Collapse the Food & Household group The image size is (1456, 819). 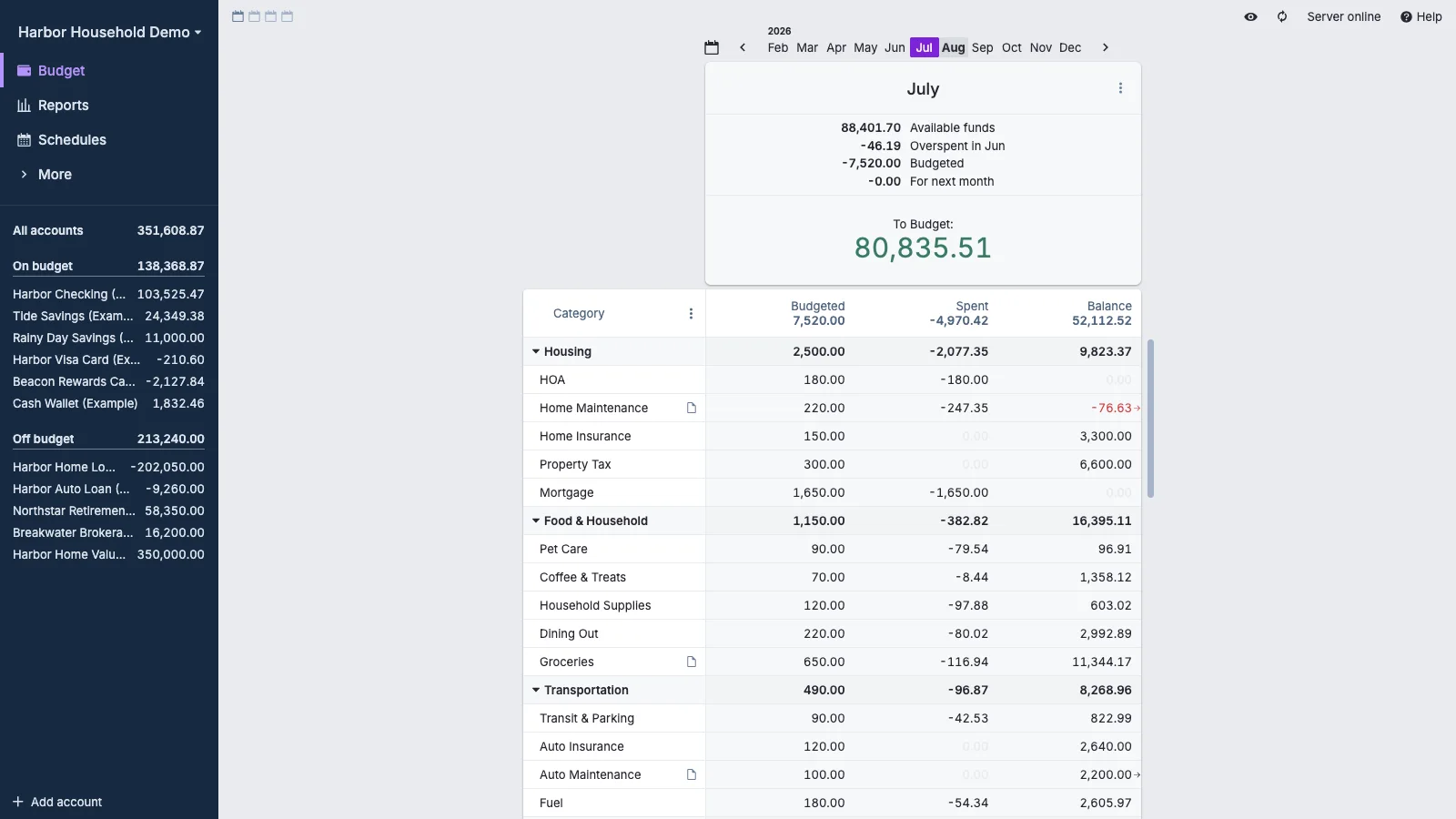[536, 521]
